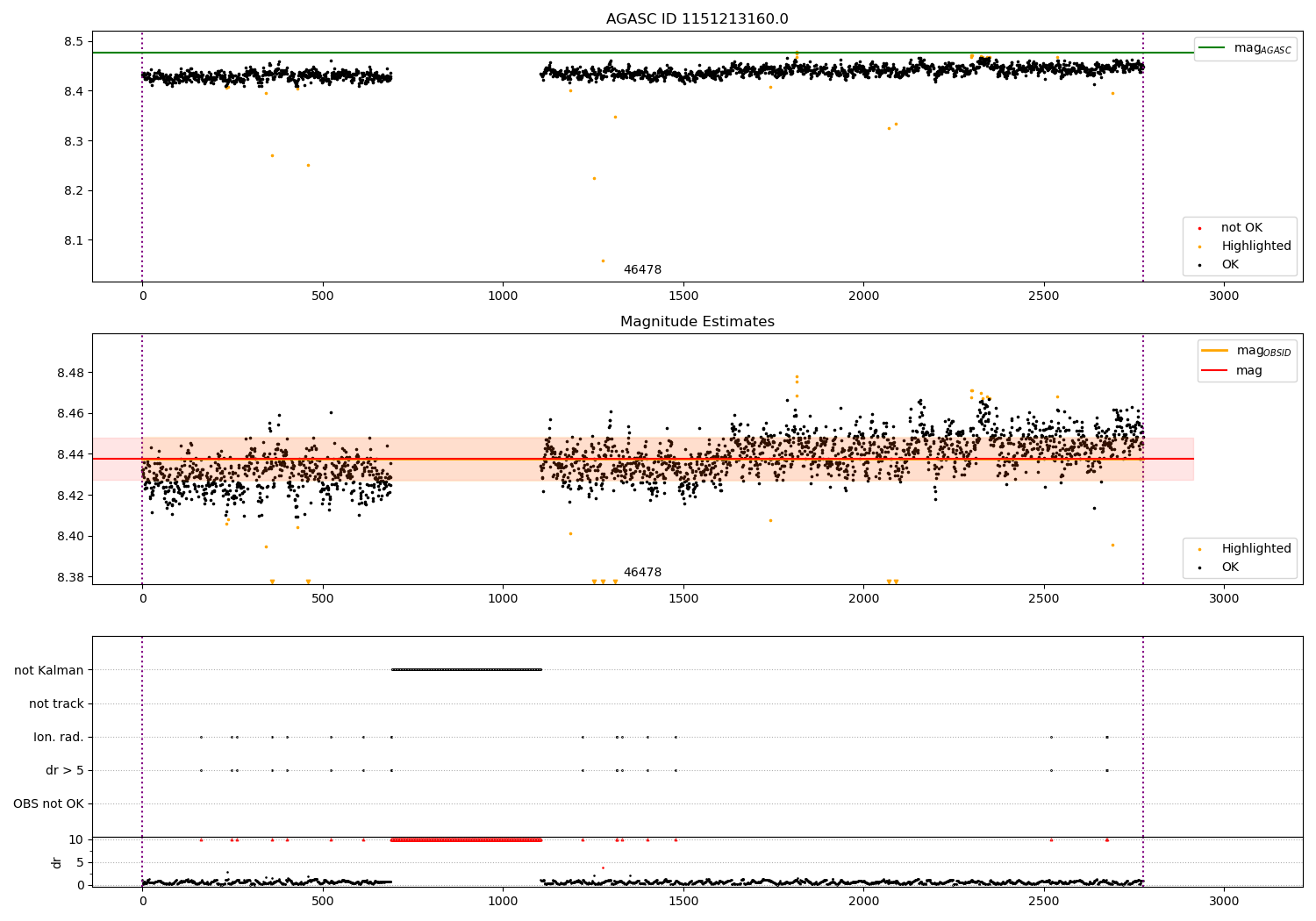Click the 8.5 y-axis tick label
Screen dimensions: 1316x921
73,41
